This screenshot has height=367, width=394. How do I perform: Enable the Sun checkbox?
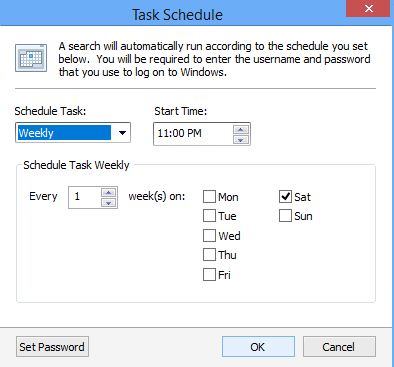point(285,216)
